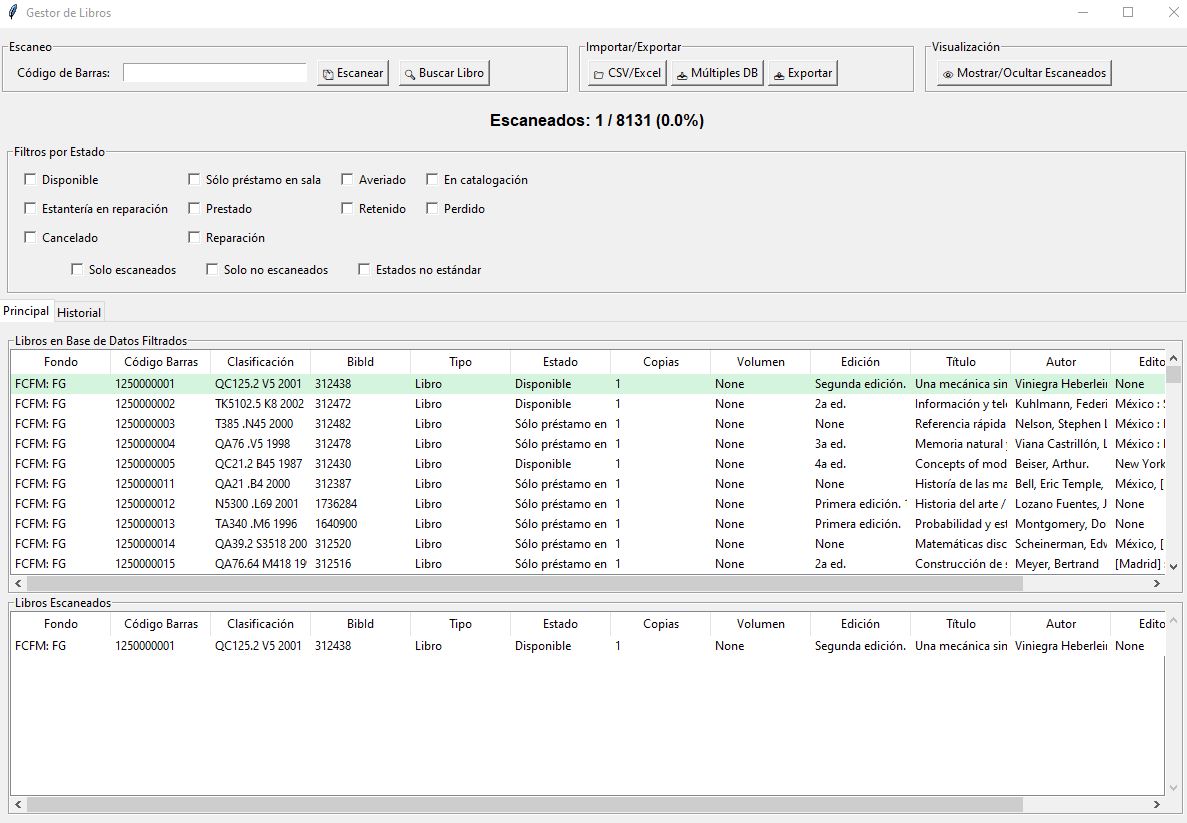Image resolution: width=1187 pixels, height=823 pixels.
Task: Click the Múltiples DB import button
Action: coord(717,73)
